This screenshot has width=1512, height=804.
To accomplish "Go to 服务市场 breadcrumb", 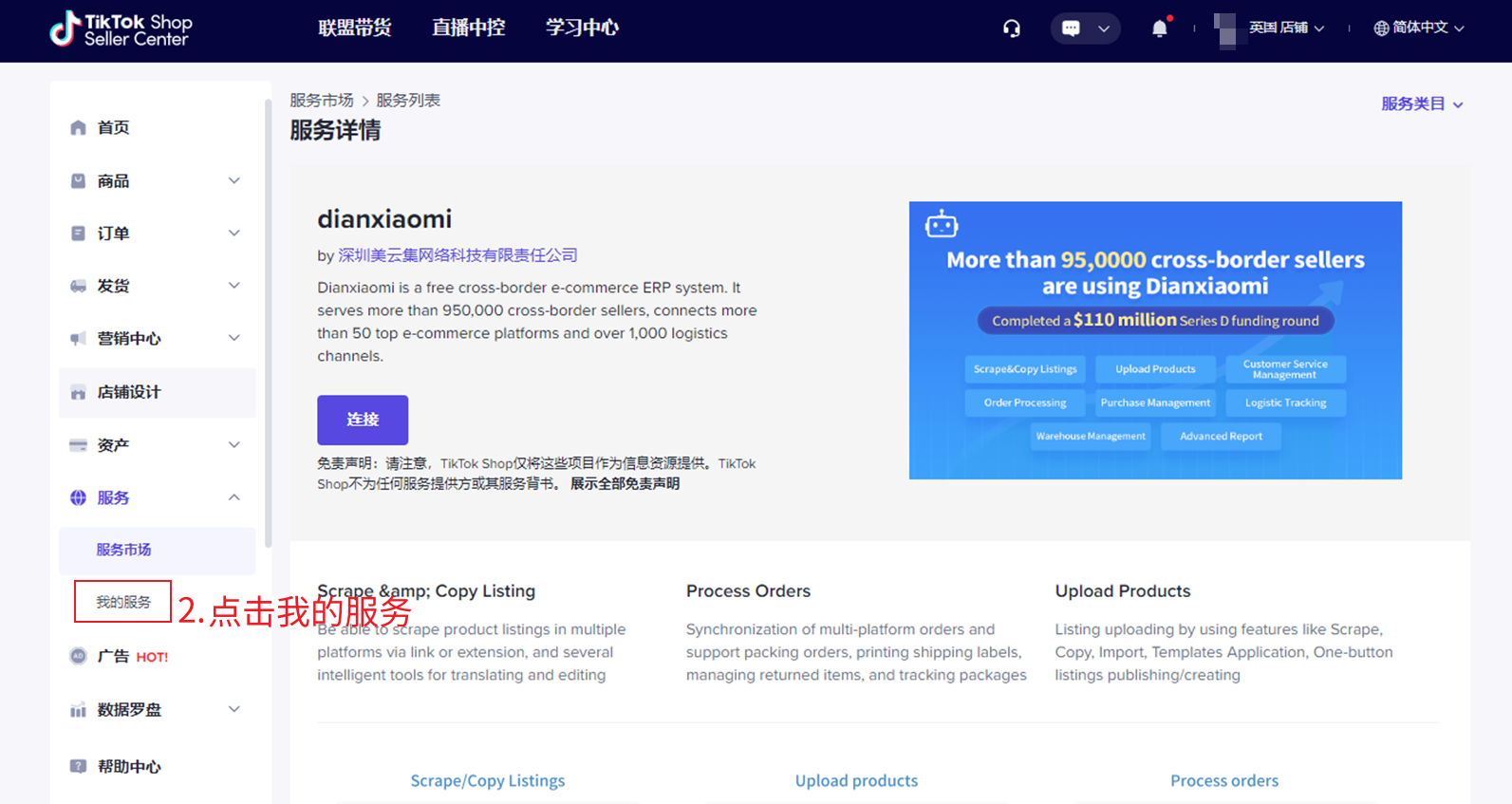I will 322,101.
